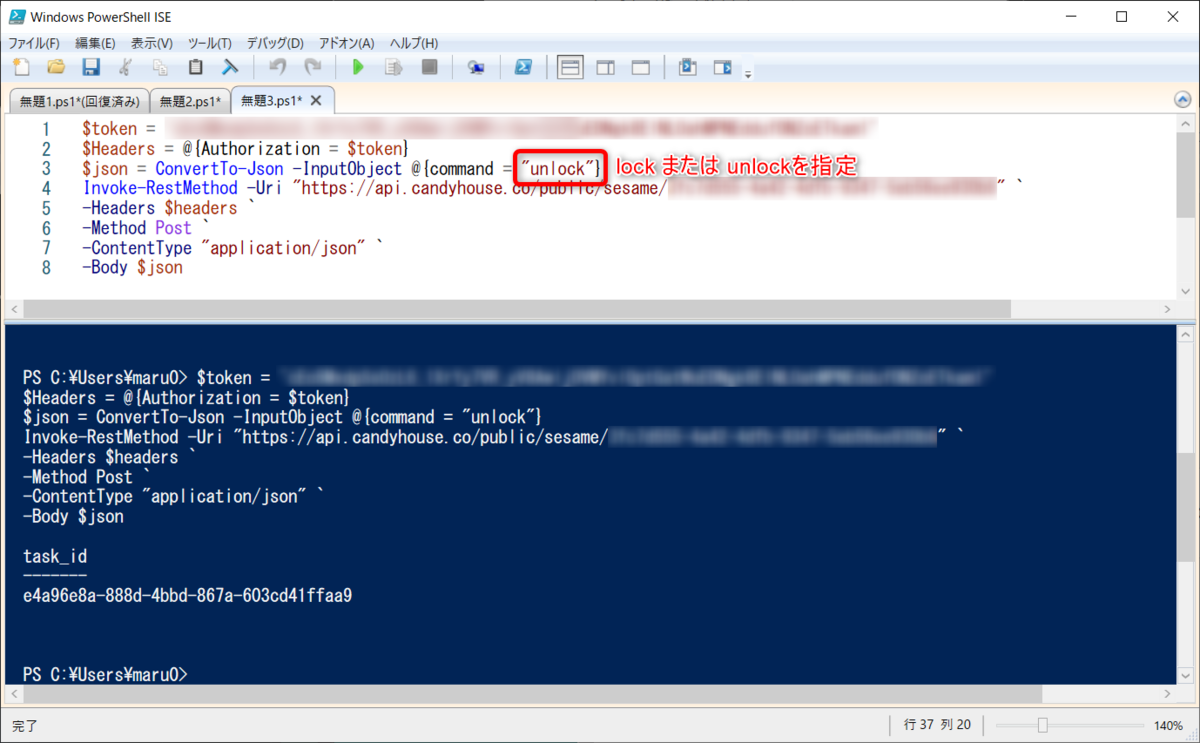This screenshot has height=743, width=1200.
Task: Open the ヘルプ(H) menu
Action: coord(413,43)
